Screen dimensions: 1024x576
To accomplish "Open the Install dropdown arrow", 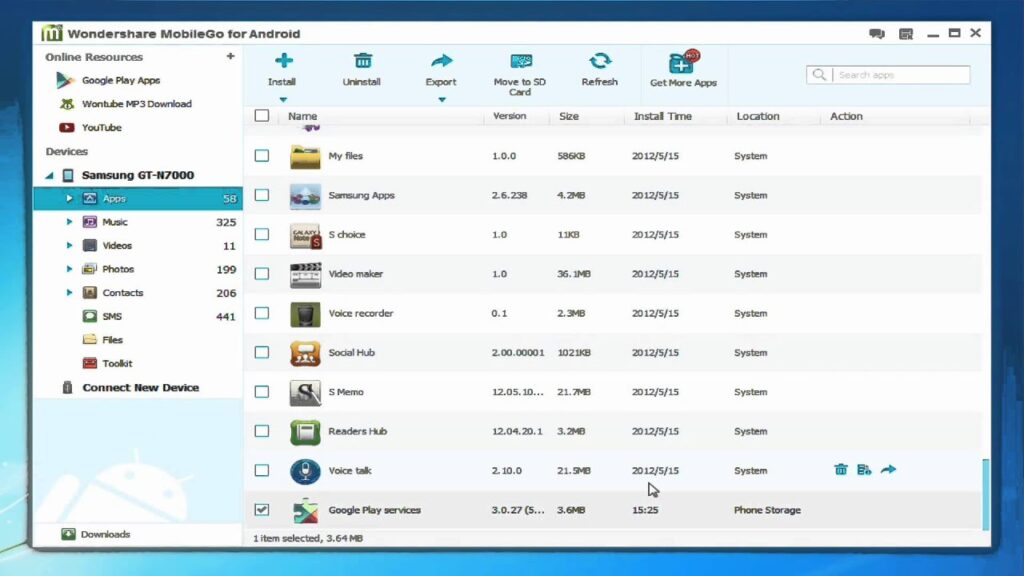I will tap(283, 99).
